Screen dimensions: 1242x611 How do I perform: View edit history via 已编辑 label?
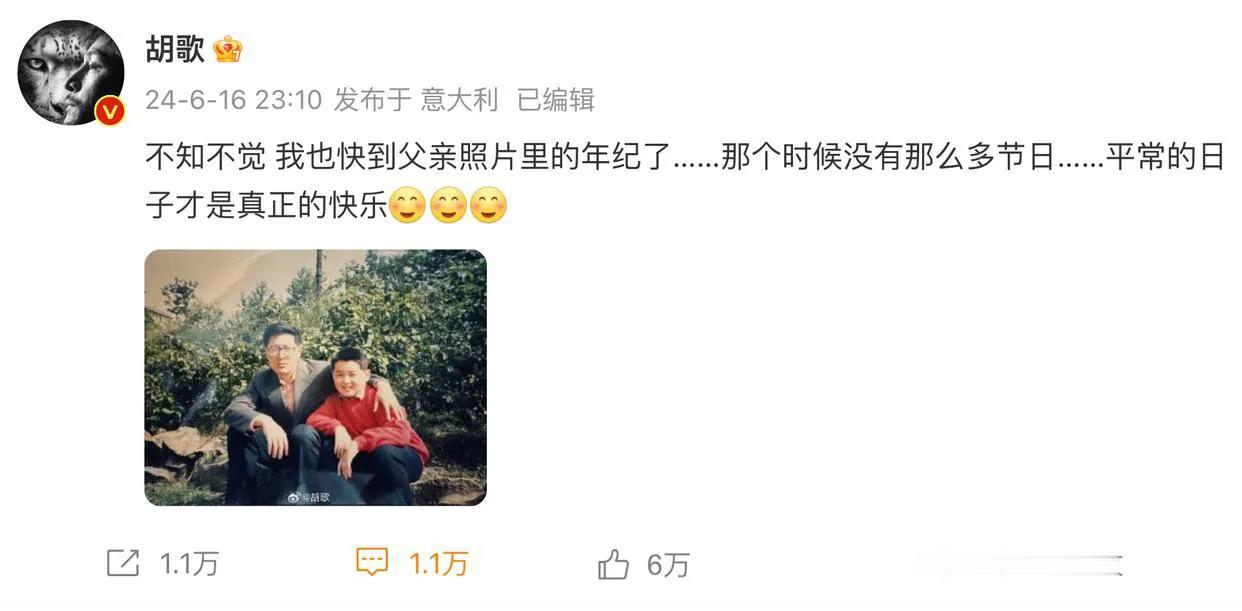556,100
